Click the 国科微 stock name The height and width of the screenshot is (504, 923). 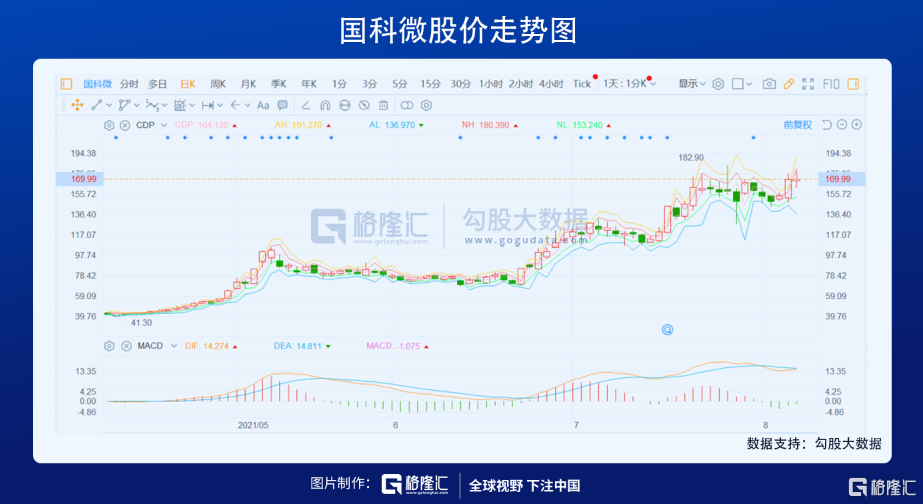(98, 84)
